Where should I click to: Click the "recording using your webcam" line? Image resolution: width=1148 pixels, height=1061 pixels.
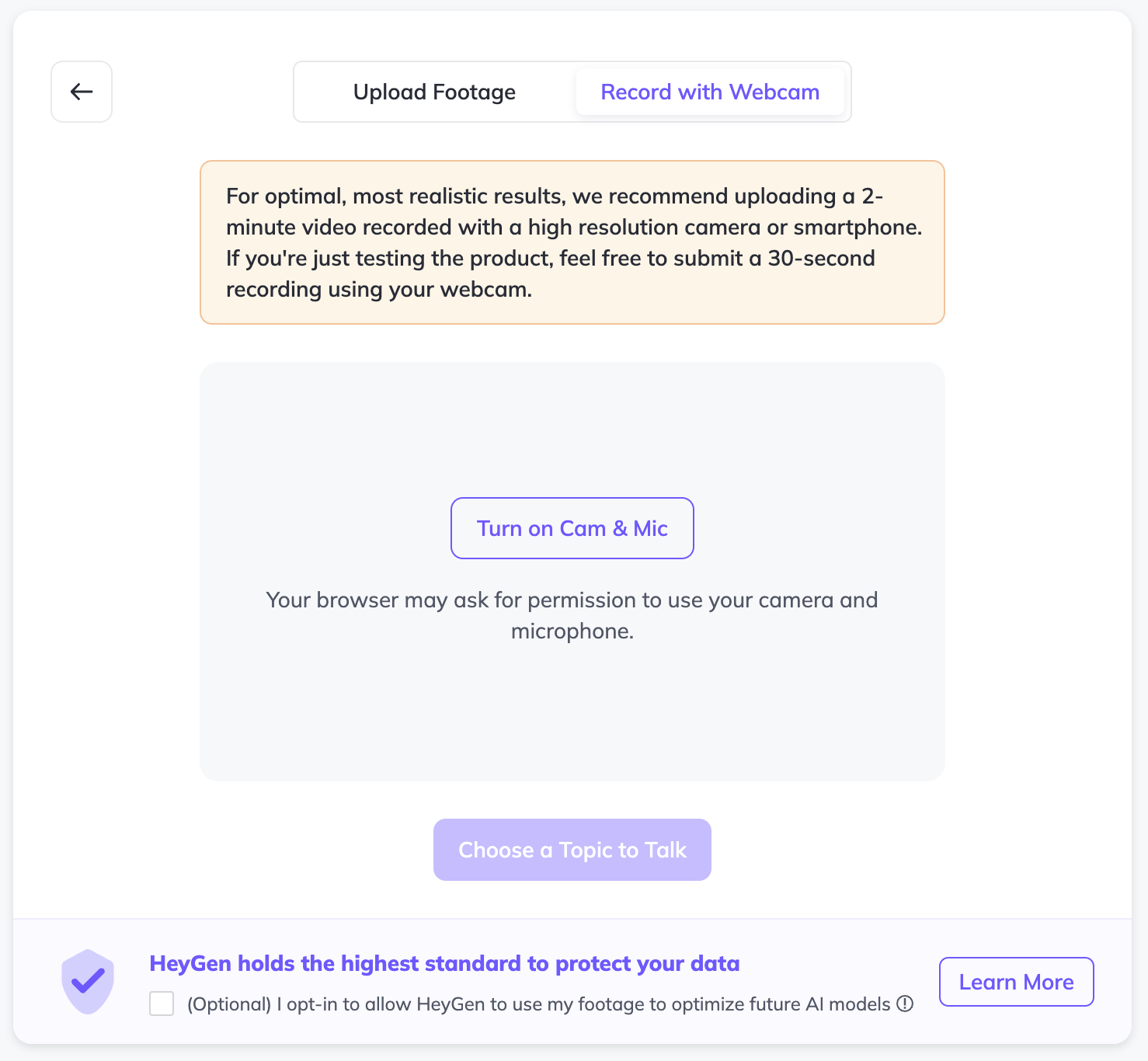coord(379,289)
